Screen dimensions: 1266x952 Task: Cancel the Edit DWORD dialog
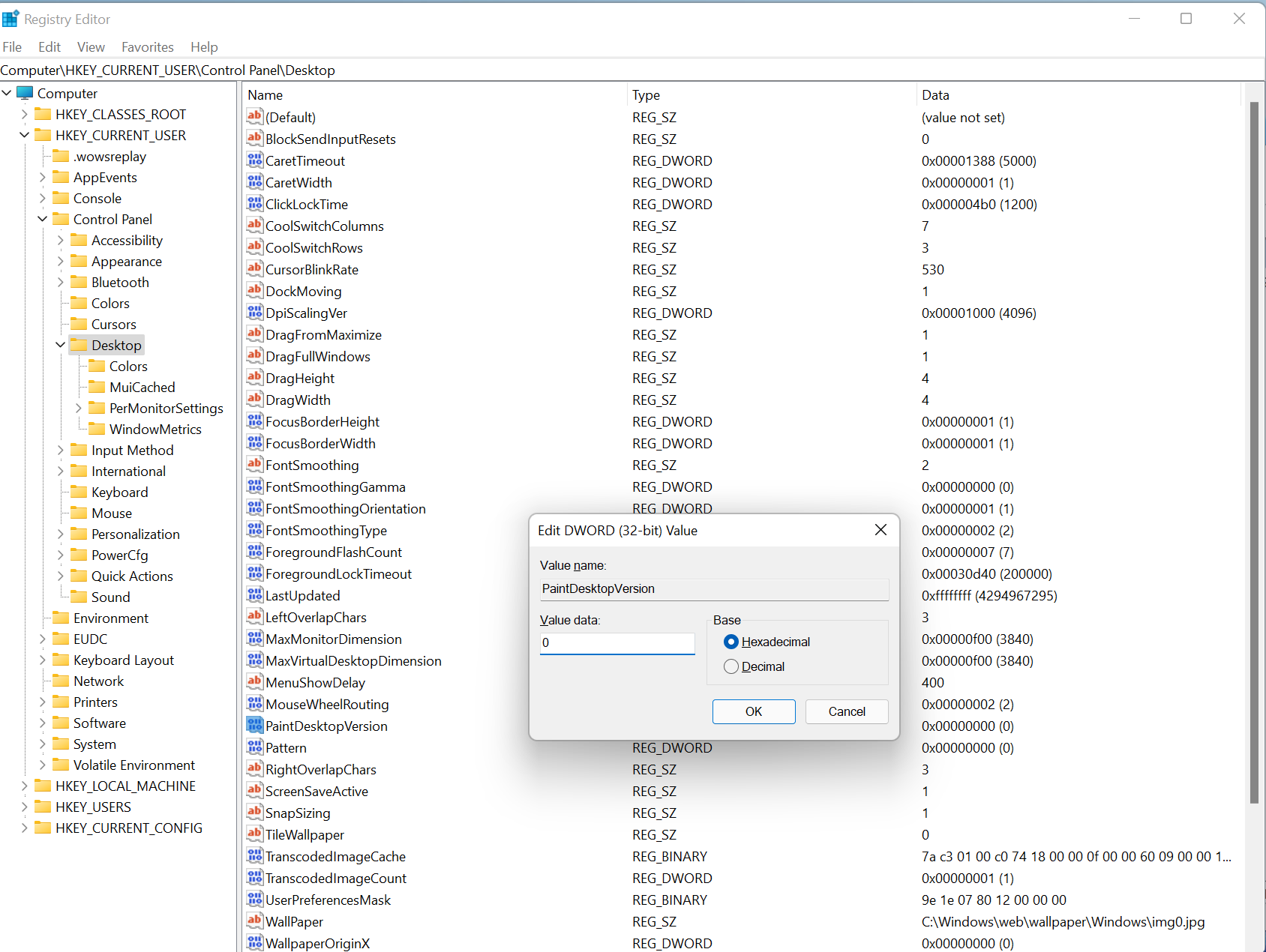tap(847, 711)
